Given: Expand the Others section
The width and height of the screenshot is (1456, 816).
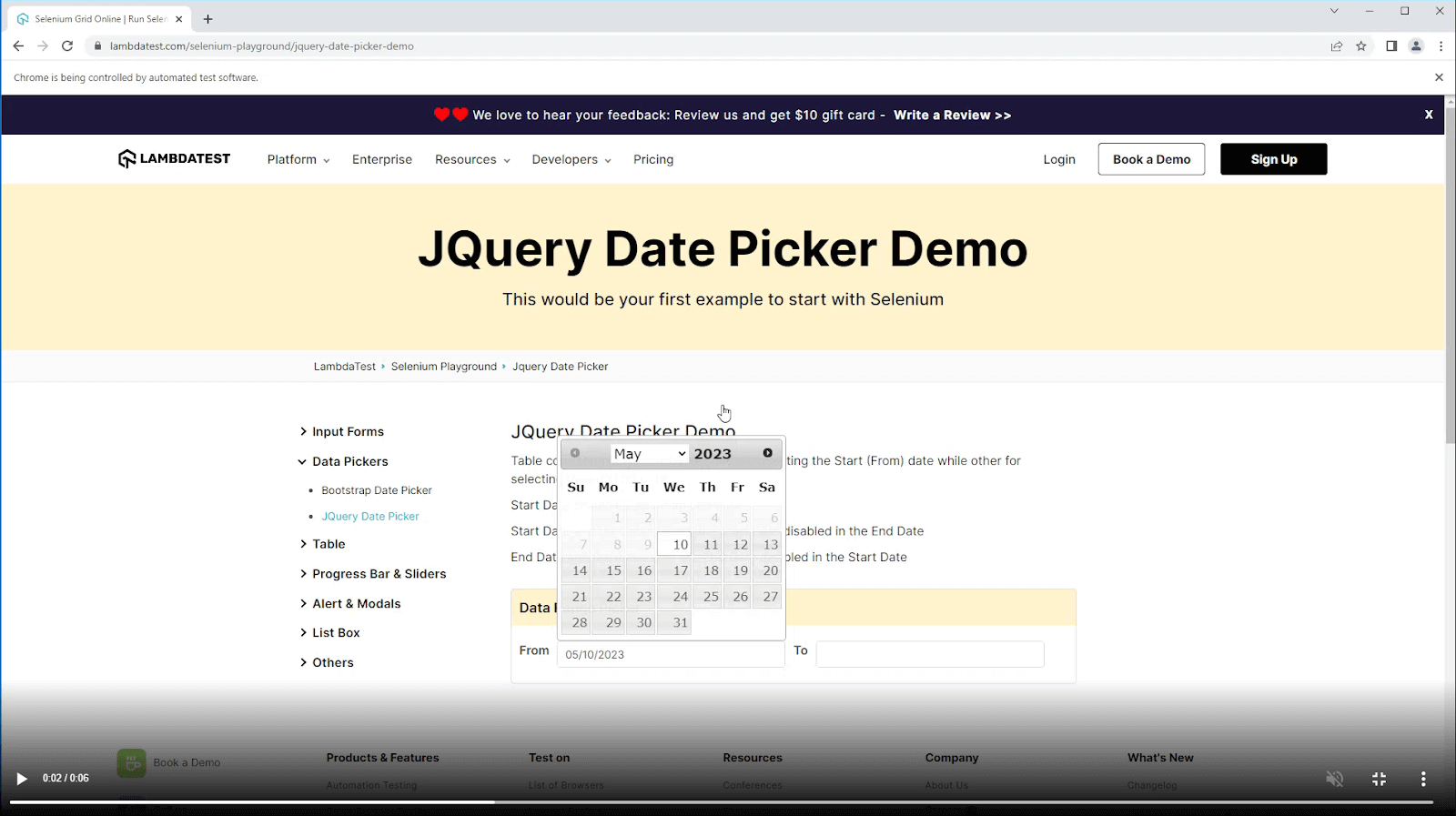Looking at the screenshot, I should tap(327, 663).
